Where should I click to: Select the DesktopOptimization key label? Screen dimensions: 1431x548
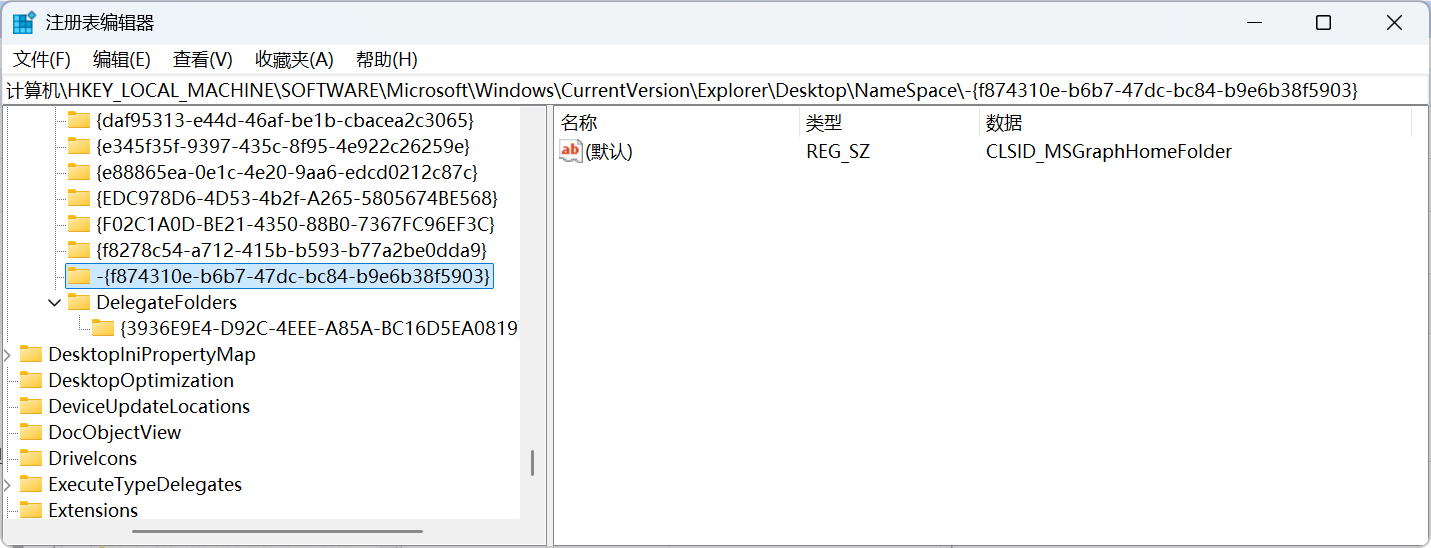(141, 380)
